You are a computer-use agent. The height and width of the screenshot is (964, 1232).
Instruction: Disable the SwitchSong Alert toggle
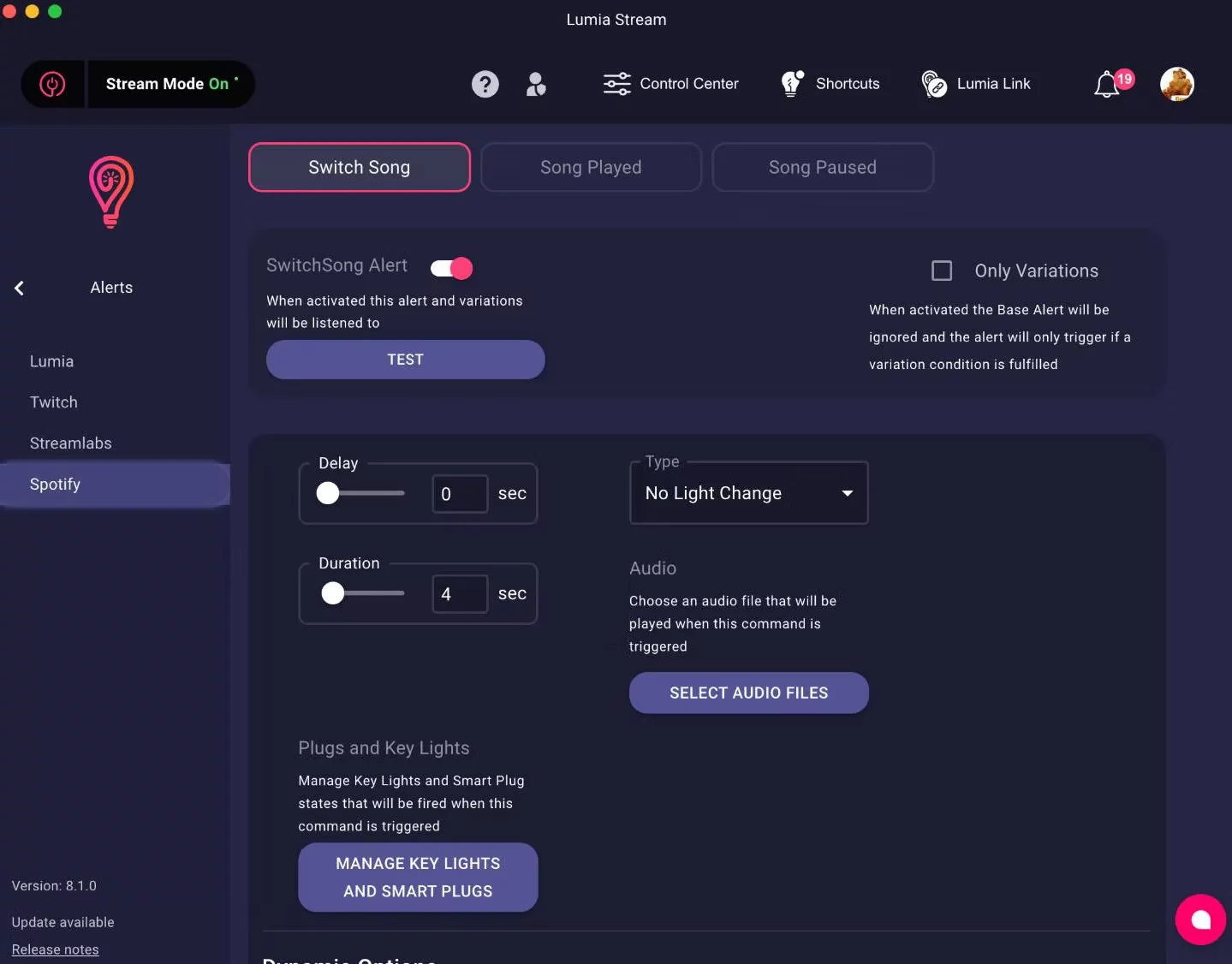point(451,269)
